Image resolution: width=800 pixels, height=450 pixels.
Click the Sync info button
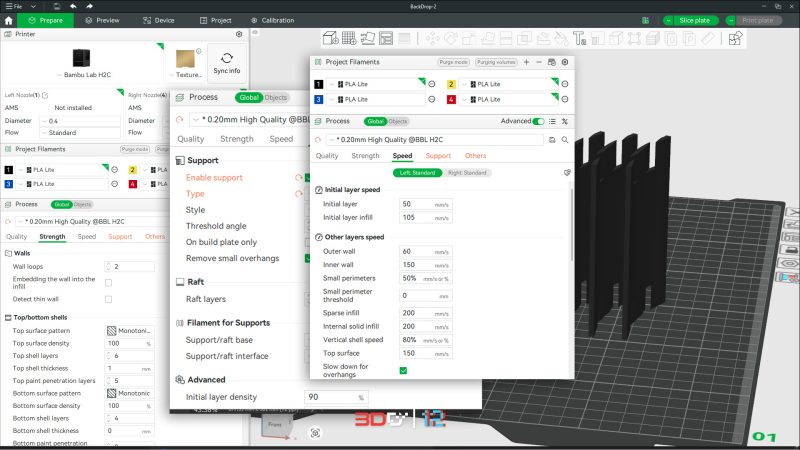coord(226,60)
